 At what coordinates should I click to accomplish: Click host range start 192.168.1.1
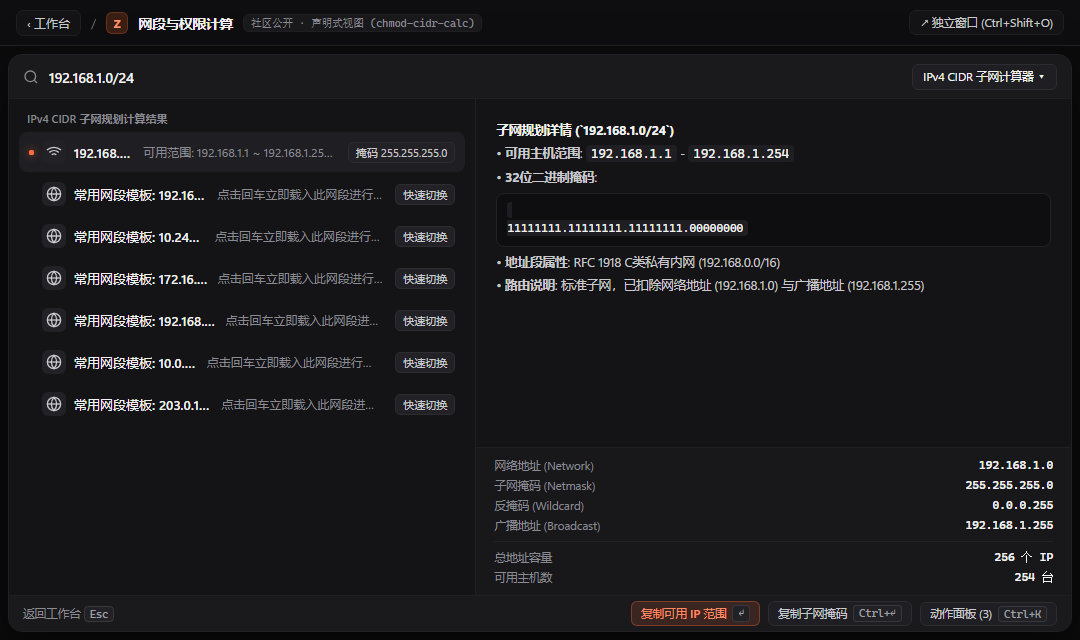[631, 154]
